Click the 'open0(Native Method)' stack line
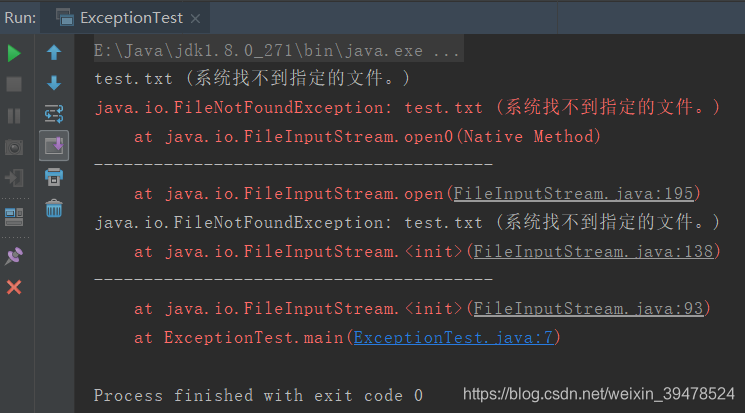Viewport: 745px width, 413px height. coord(367,136)
